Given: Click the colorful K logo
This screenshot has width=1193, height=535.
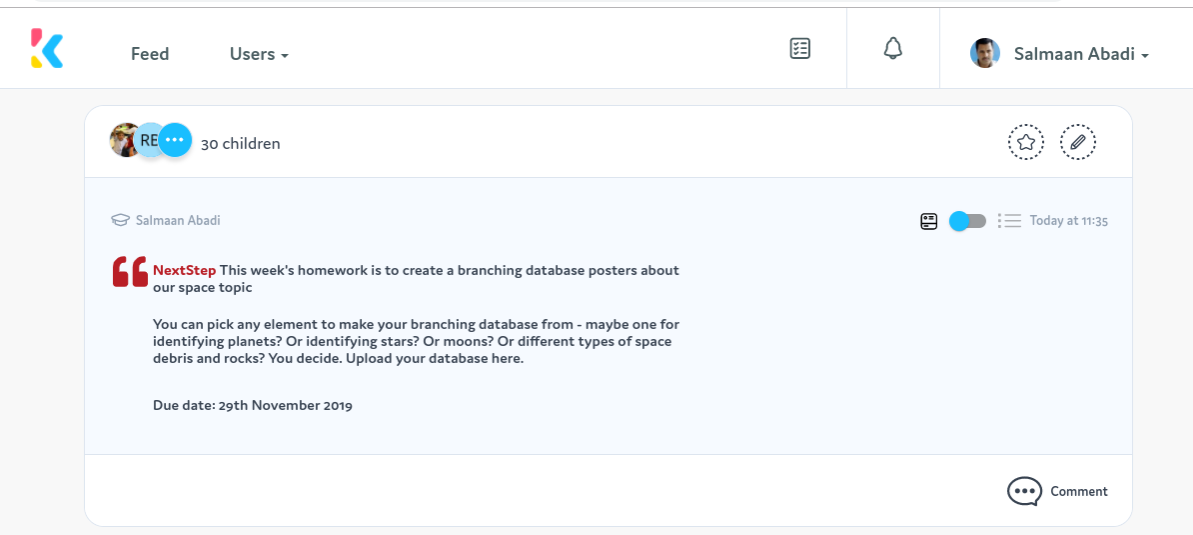Looking at the screenshot, I should point(46,49).
